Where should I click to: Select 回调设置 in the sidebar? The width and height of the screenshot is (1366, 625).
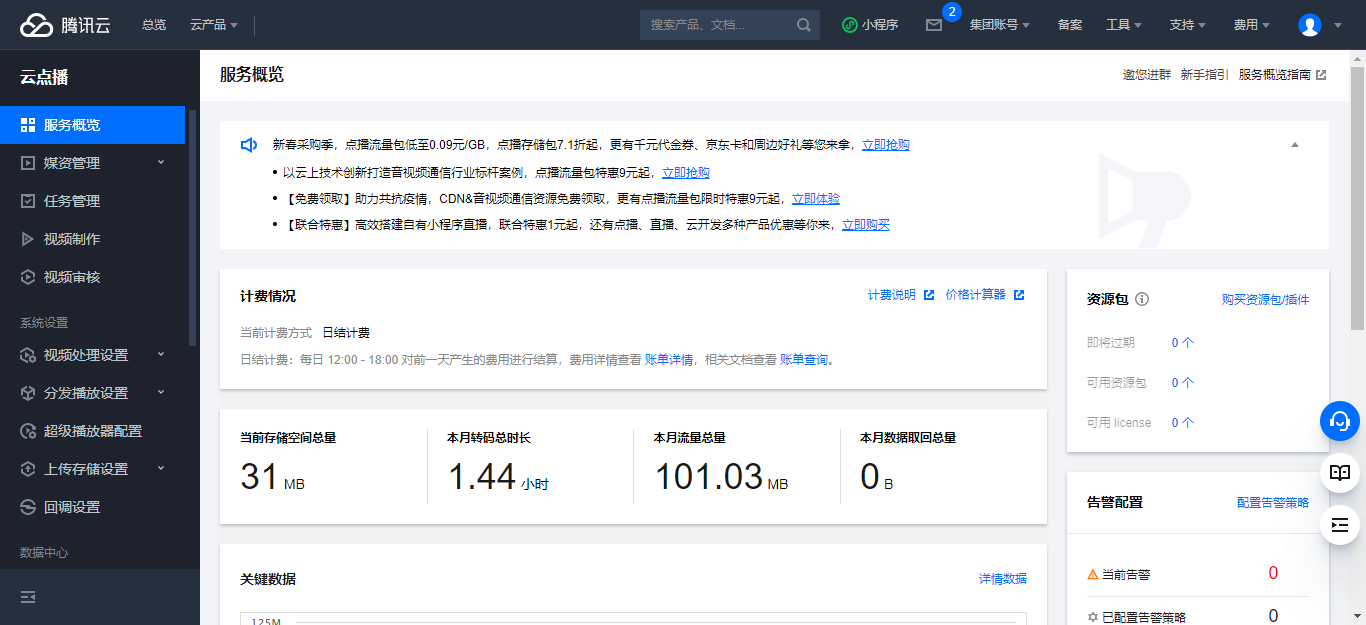click(92, 507)
